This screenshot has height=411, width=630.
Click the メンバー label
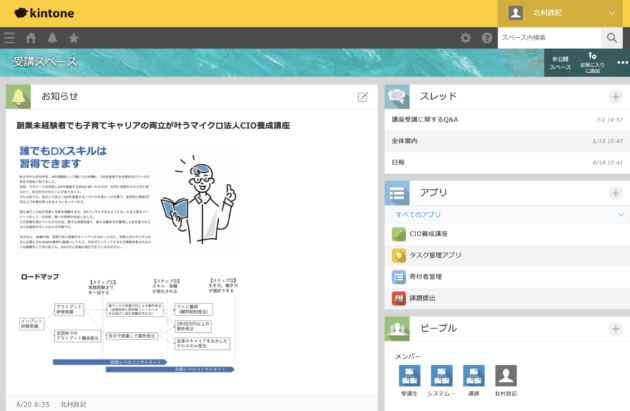click(408, 356)
